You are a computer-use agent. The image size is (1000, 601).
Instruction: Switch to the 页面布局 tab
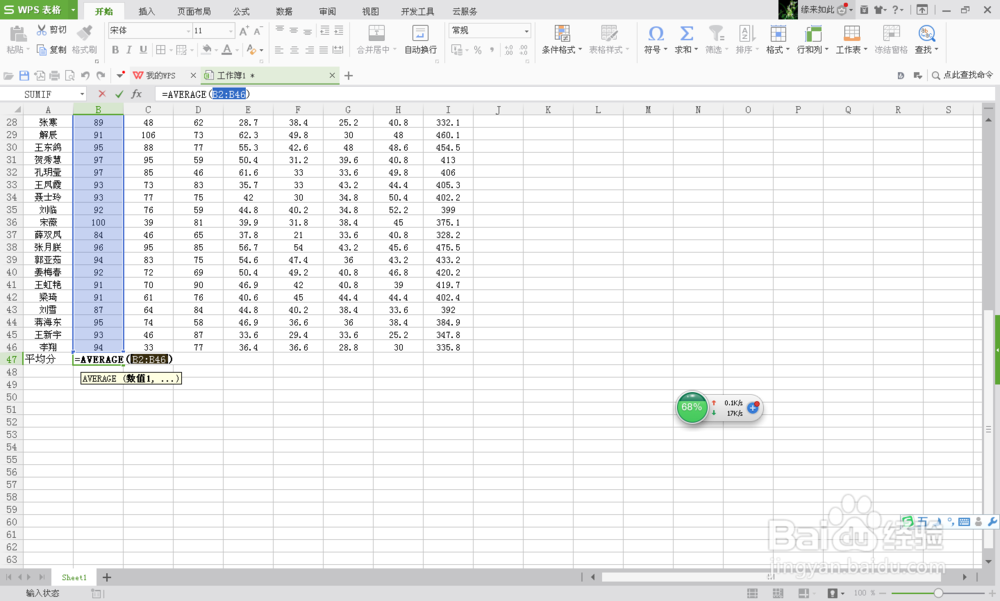click(x=194, y=11)
